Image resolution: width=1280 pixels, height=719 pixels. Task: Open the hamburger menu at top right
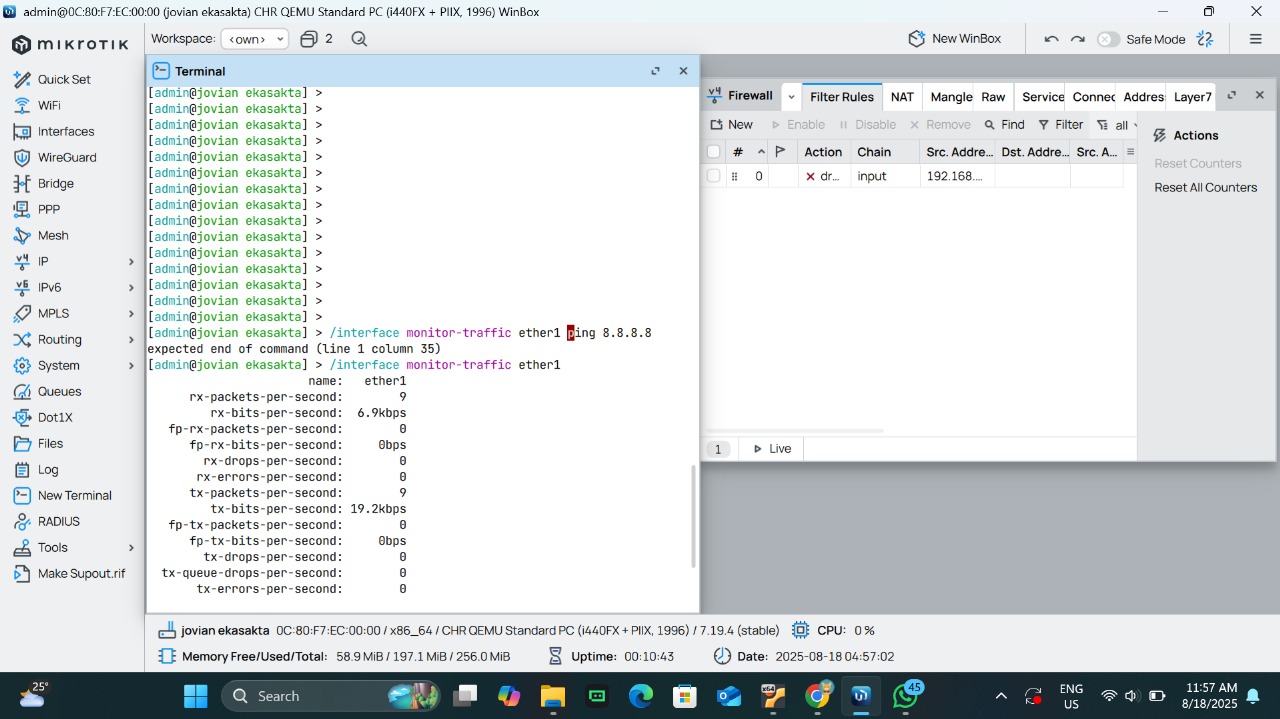[1255, 39]
